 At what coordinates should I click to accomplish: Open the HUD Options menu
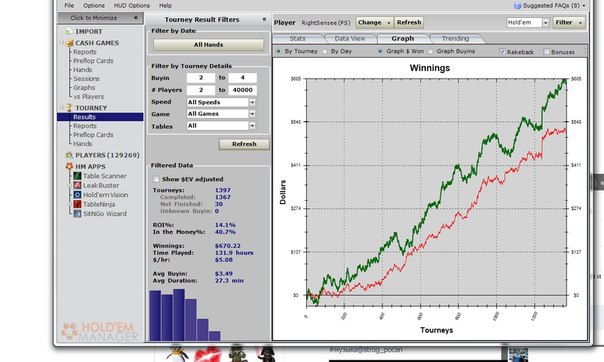(x=131, y=5)
